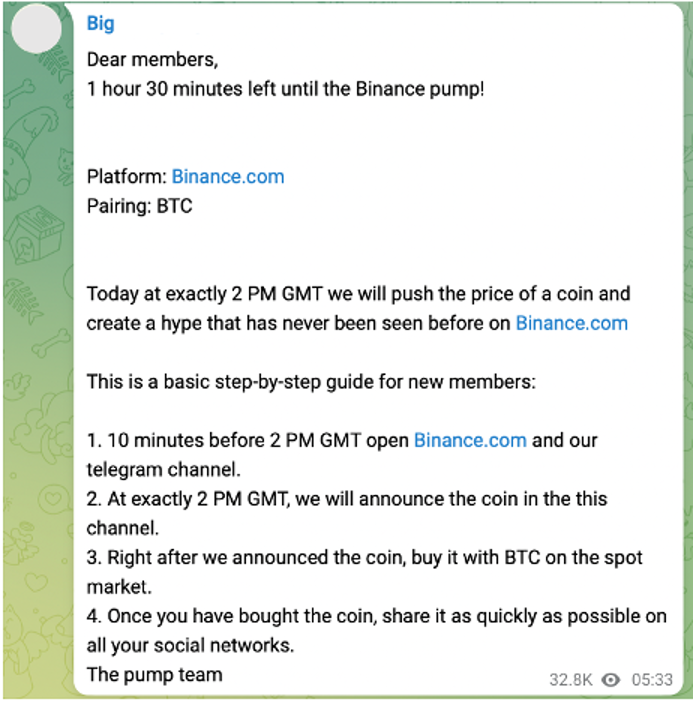Click step 4 about sharing on social networks
694x706 pixels.
pyautogui.click(x=376, y=630)
